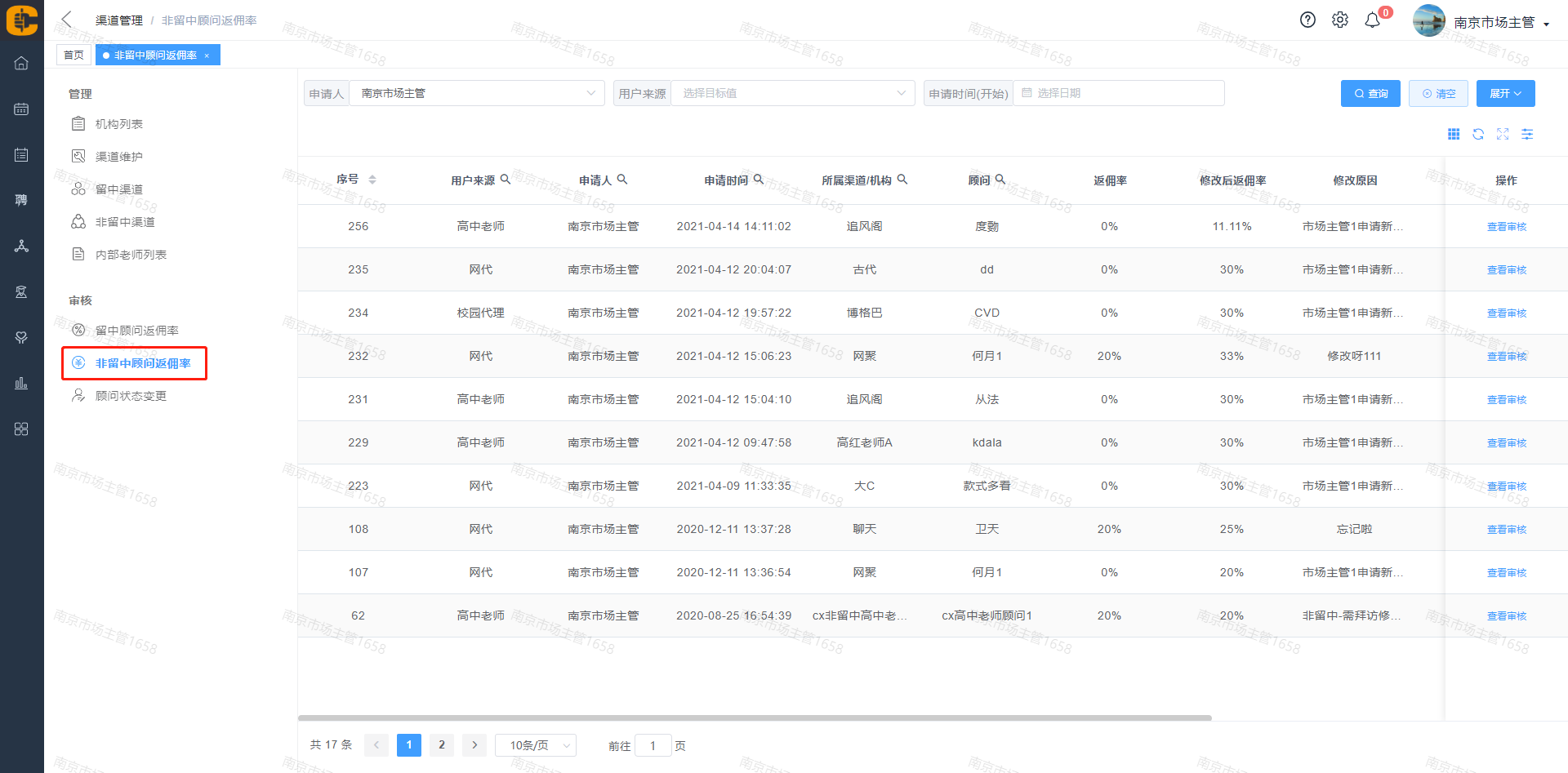Image resolution: width=1568 pixels, height=773 pixels.
Task: Open the 用户来源 filter dropdown
Action: pyautogui.click(x=791, y=94)
